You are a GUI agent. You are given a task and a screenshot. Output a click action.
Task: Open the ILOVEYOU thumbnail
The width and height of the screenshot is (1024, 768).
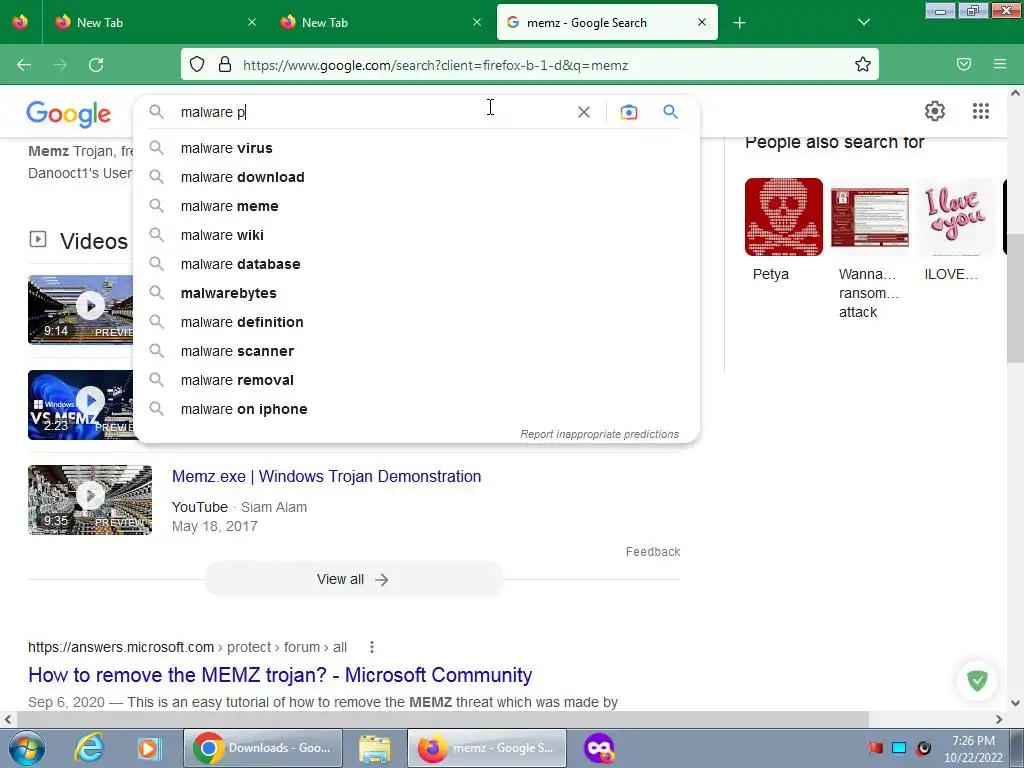(955, 217)
